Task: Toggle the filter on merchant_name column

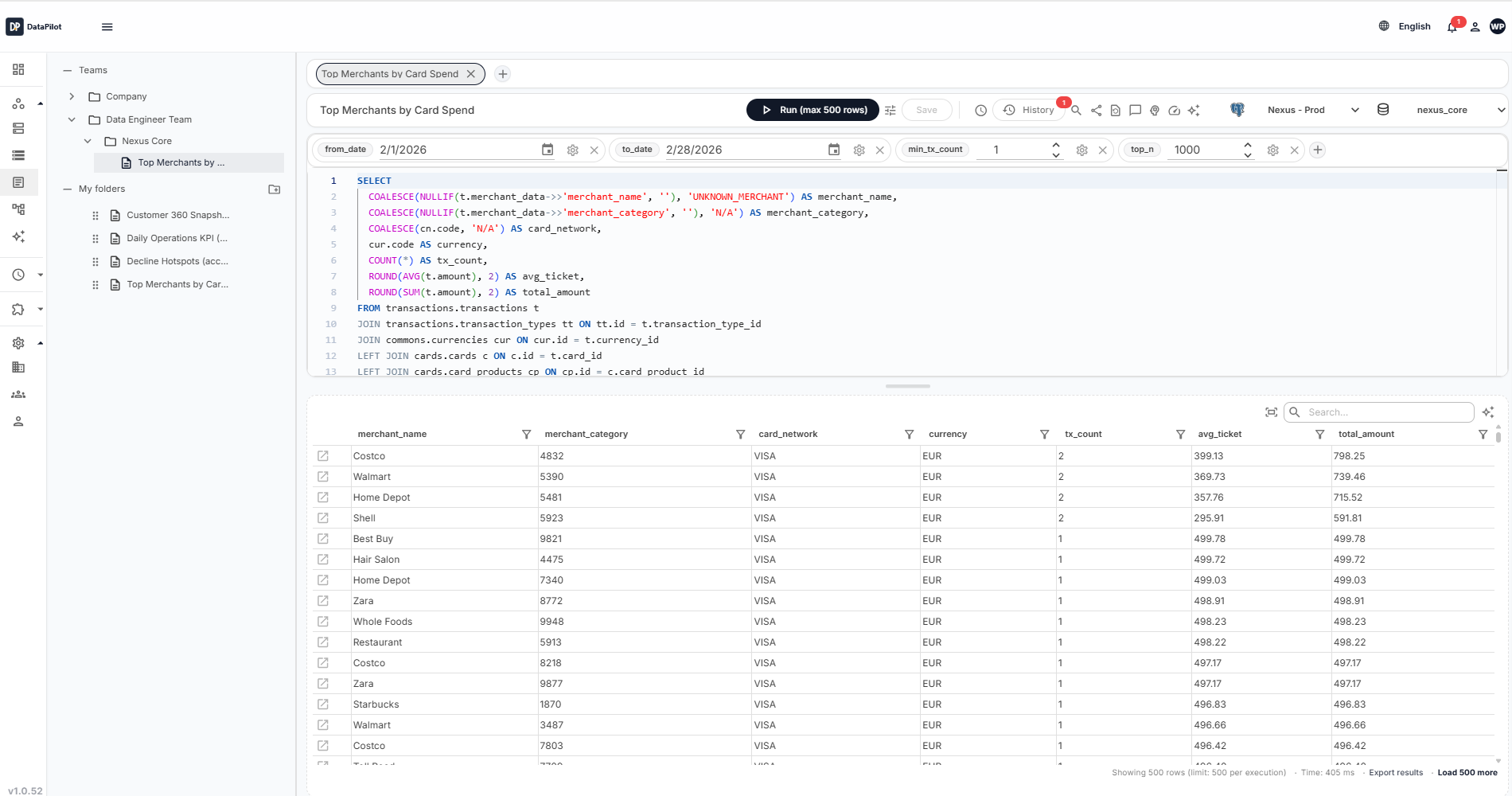Action: (526, 435)
